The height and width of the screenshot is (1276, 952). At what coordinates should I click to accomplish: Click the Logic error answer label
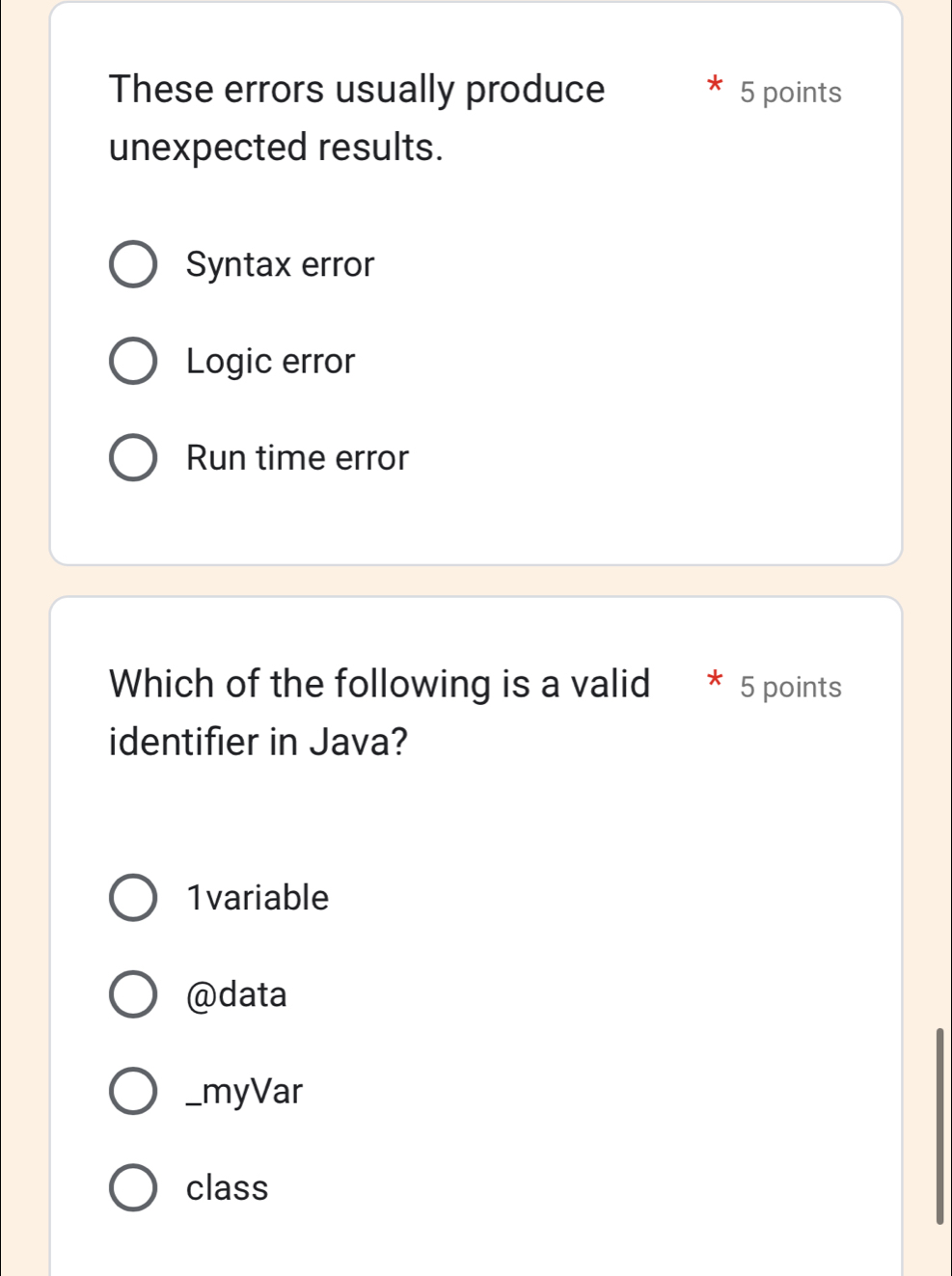click(x=271, y=362)
